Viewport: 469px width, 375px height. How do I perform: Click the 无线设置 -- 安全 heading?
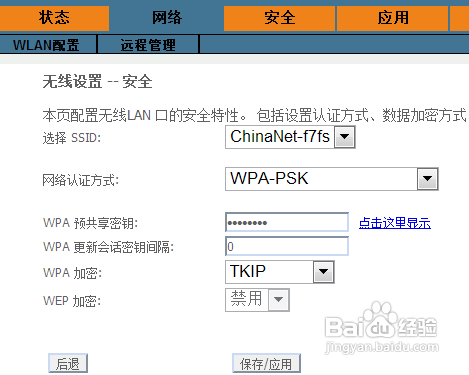[97, 82]
